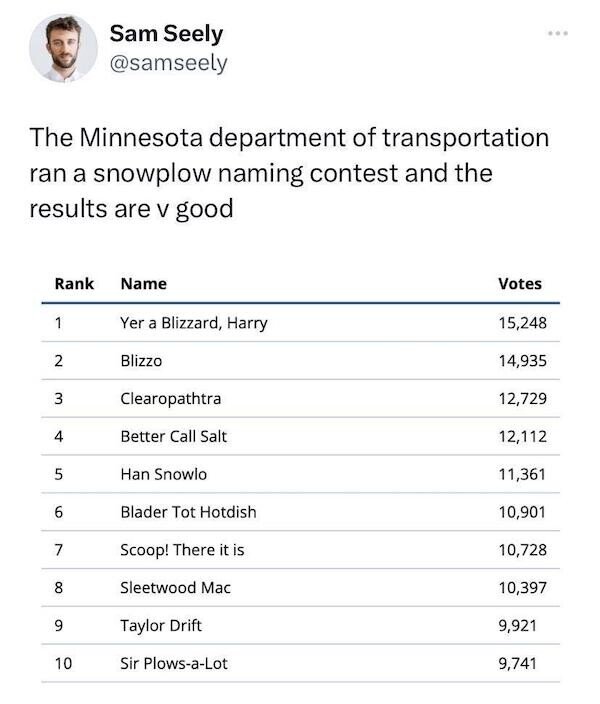Select the Yer a Blizzard, Harry row
600x704 pixels.
(x=194, y=323)
